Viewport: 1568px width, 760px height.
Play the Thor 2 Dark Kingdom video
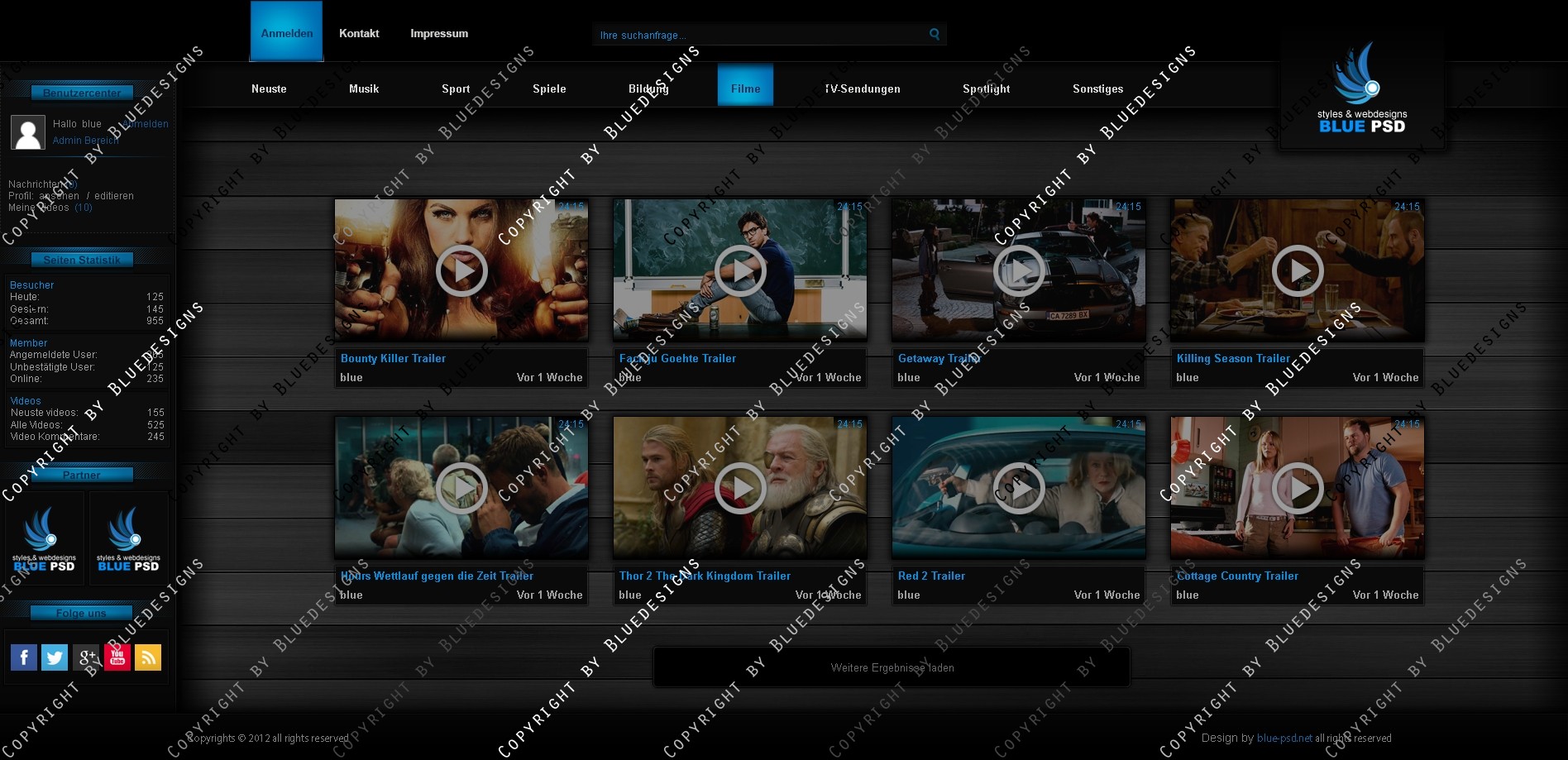[740, 488]
